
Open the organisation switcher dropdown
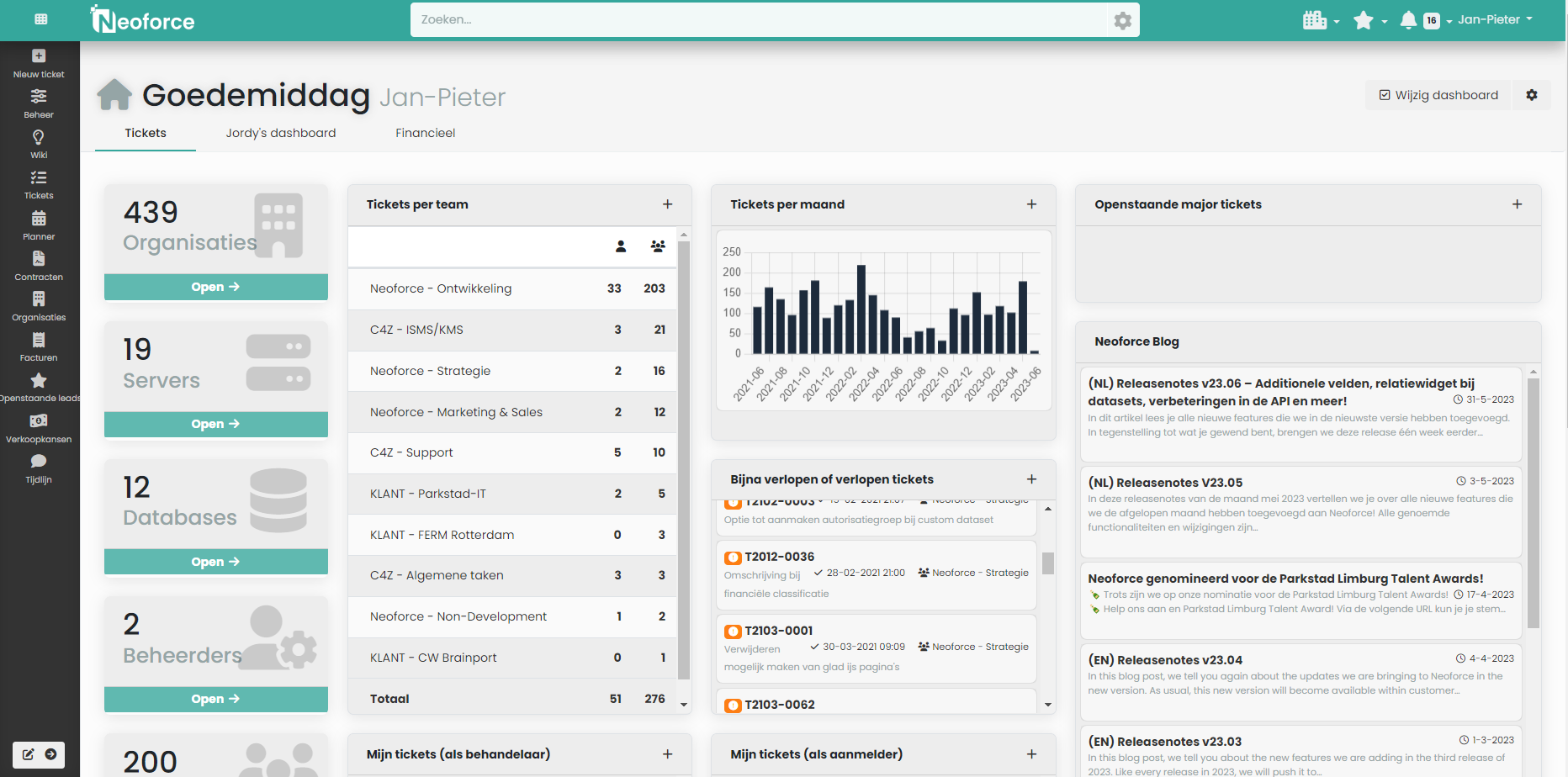[x=1317, y=19]
